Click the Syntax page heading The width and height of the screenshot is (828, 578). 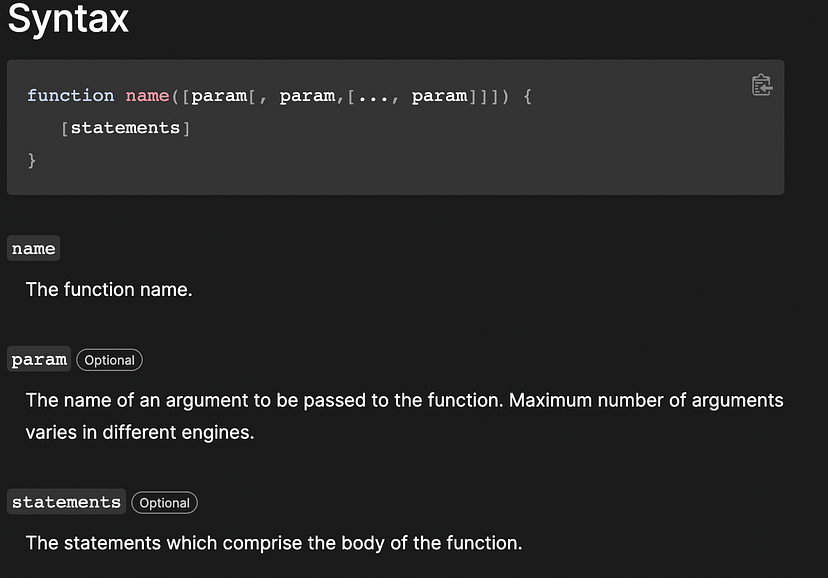(x=67, y=19)
